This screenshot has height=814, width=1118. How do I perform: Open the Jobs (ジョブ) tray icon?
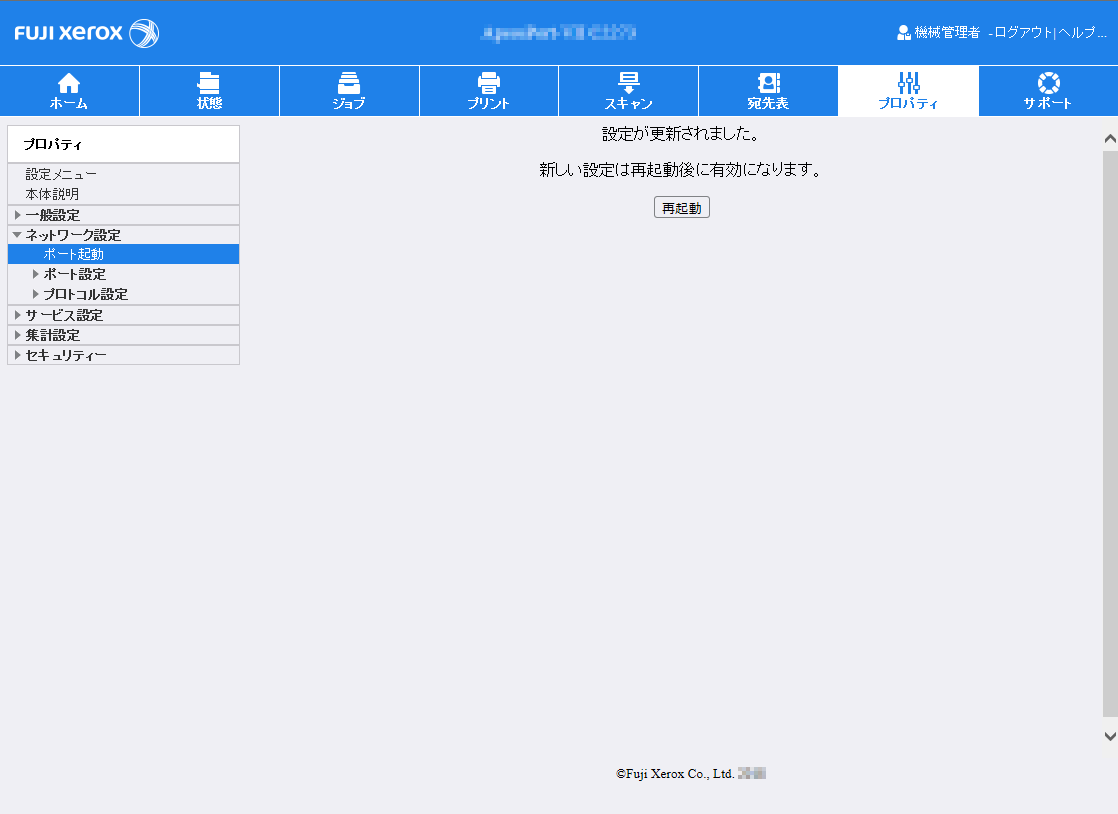[x=349, y=84]
